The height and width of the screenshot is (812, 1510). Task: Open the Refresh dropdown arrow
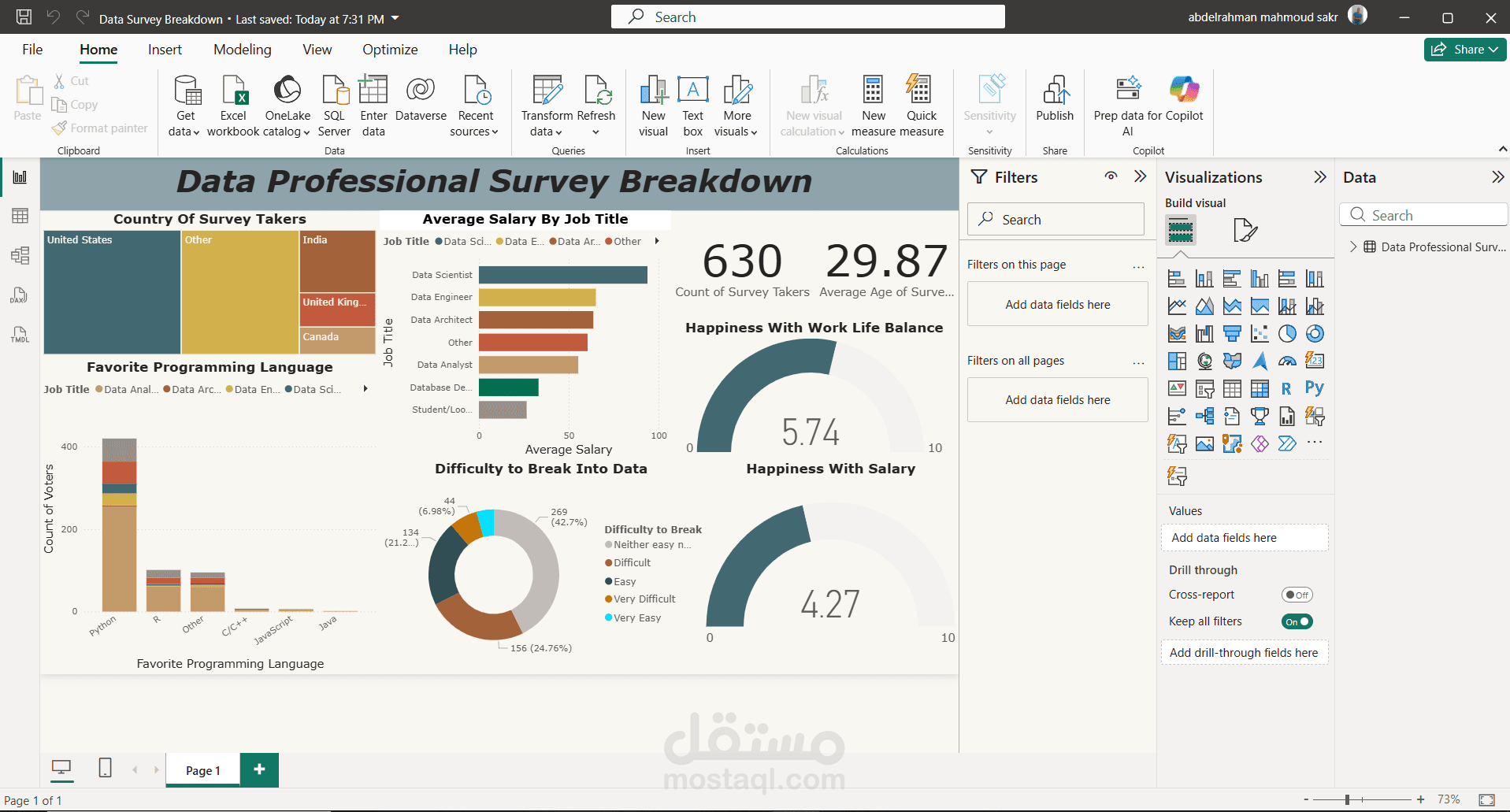coord(595,132)
